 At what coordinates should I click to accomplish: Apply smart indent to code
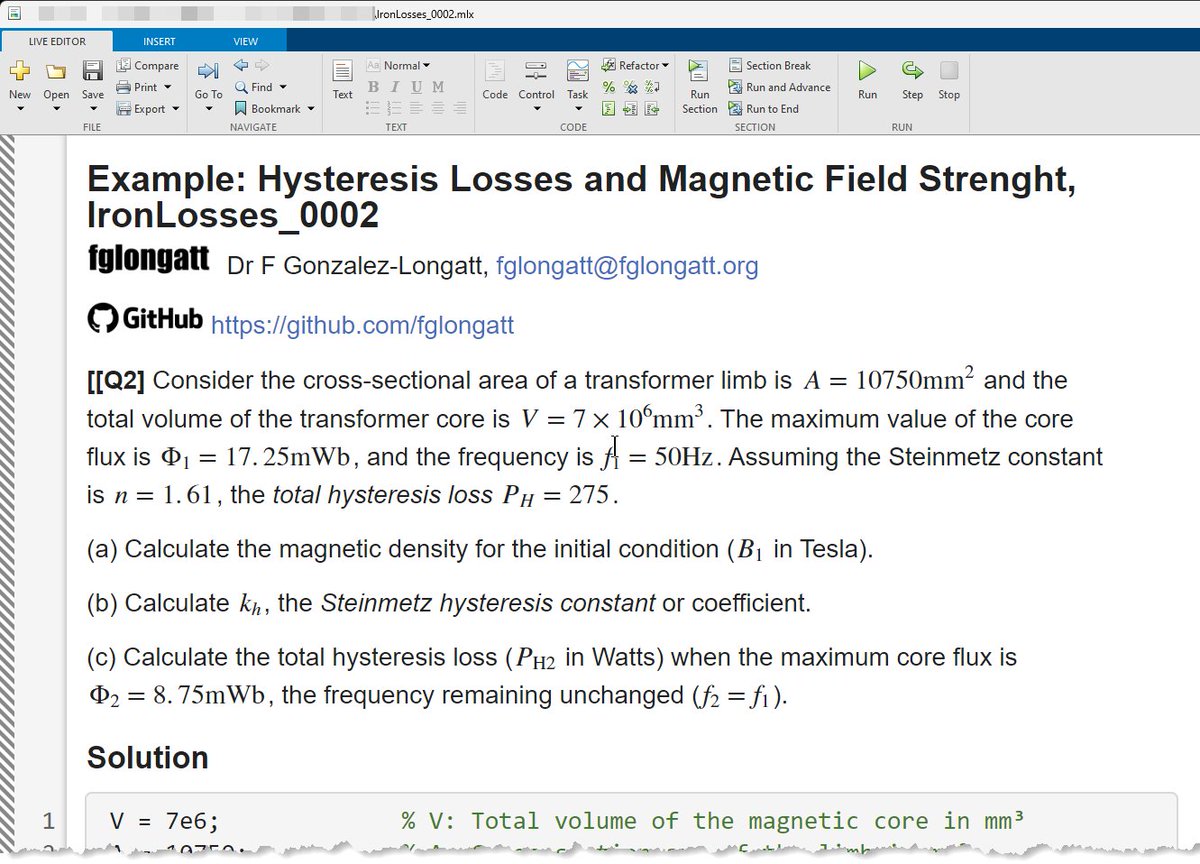(x=608, y=109)
